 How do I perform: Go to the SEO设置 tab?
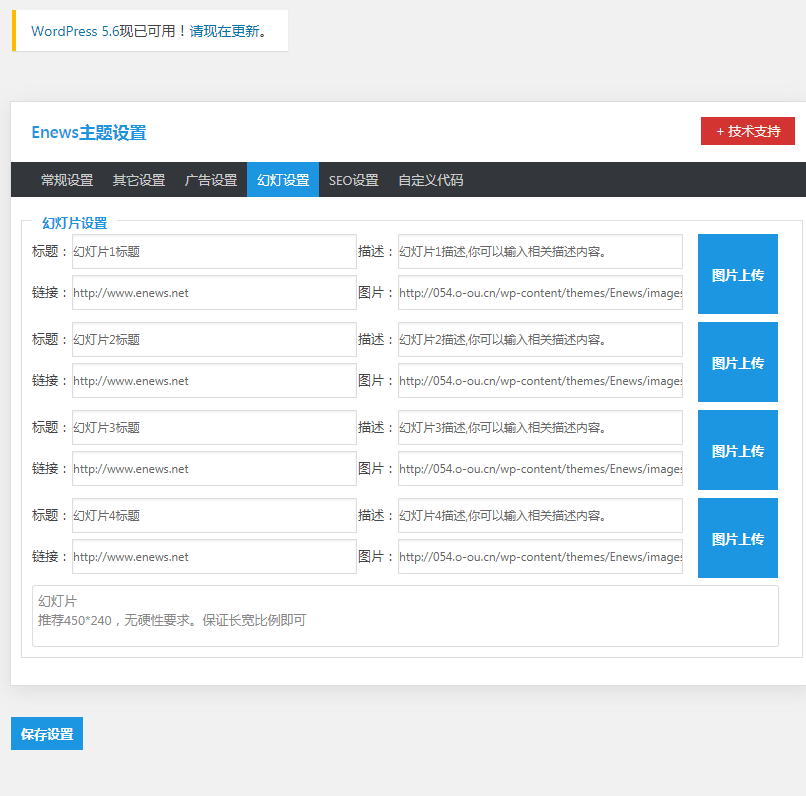tap(354, 180)
